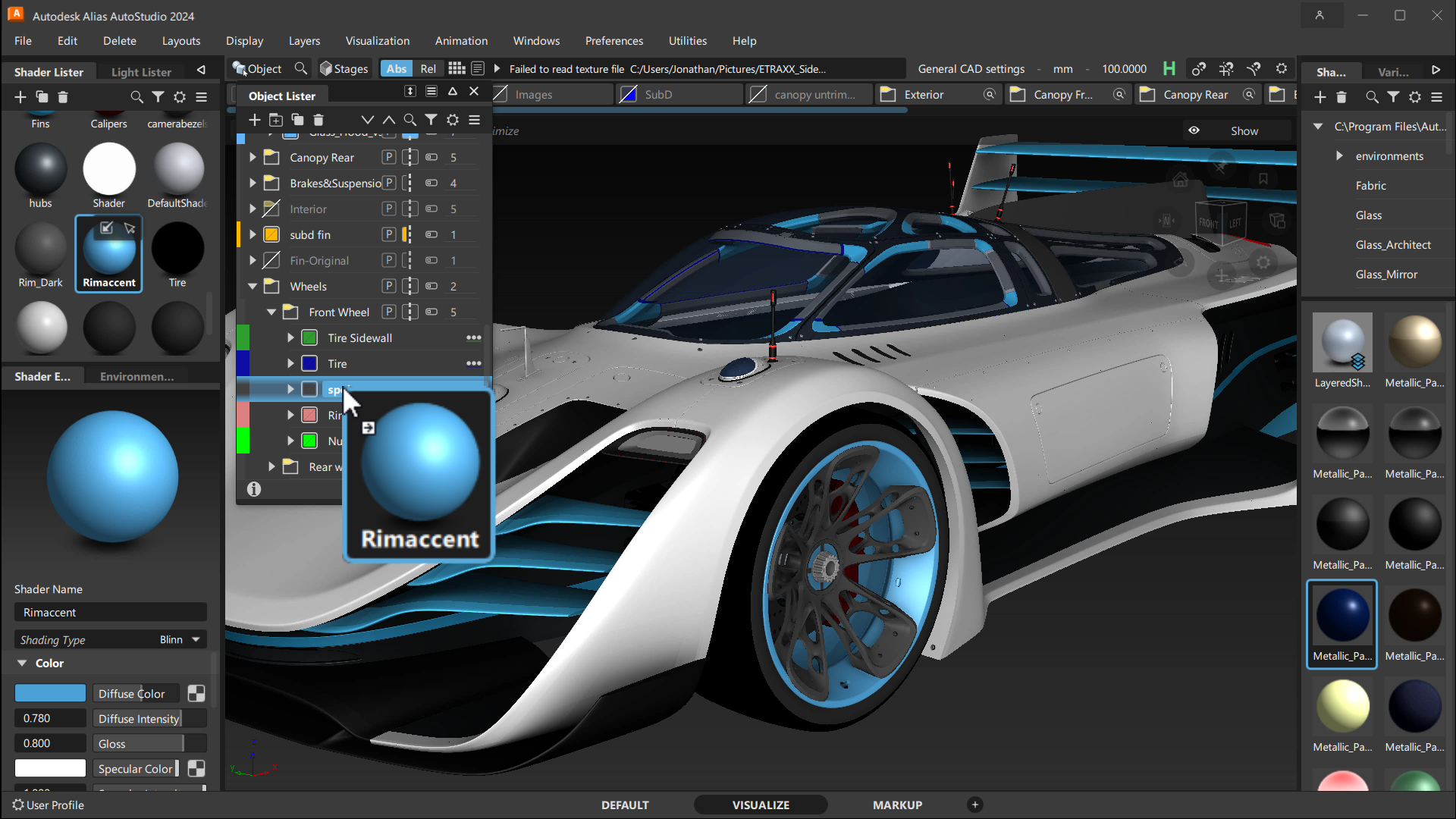Open the Visualization menu
Viewport: 1456px width, 819px height.
point(377,41)
